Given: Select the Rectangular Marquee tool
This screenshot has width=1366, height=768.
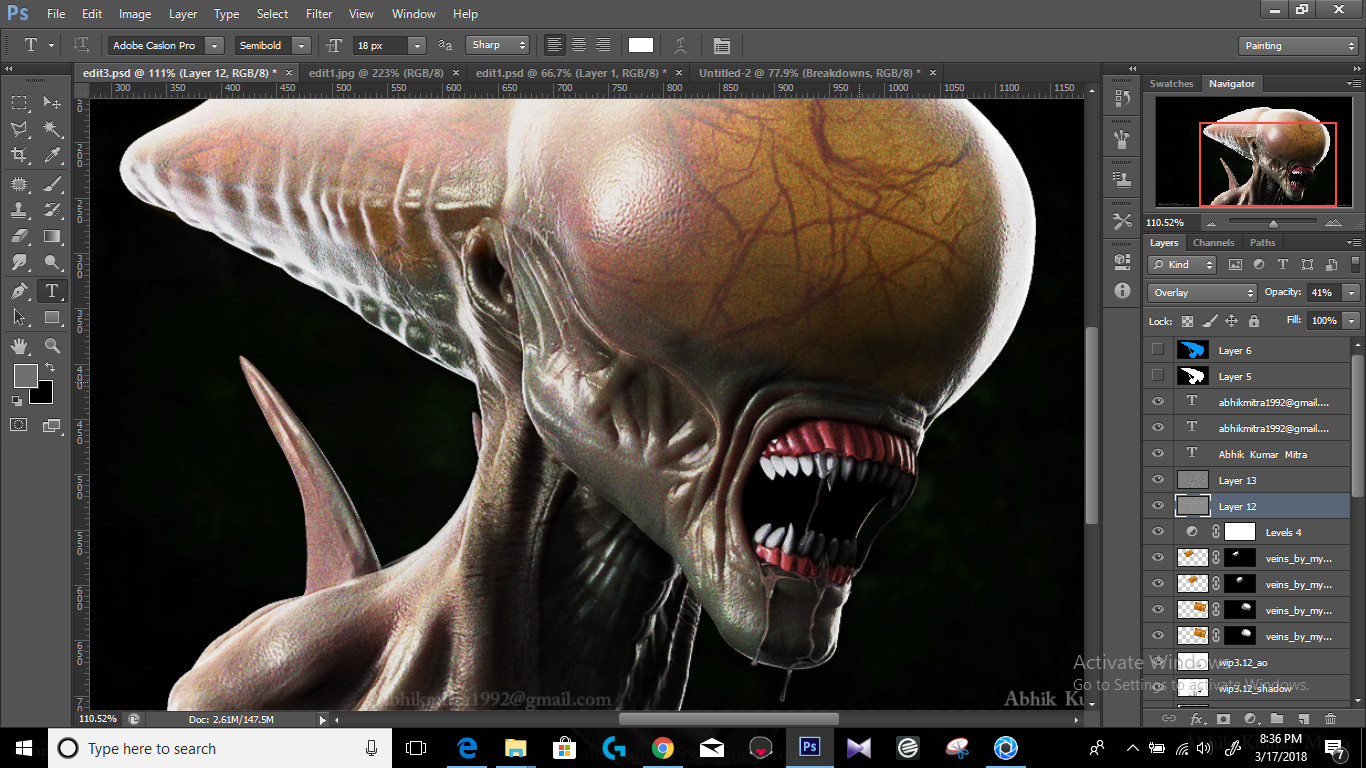Looking at the screenshot, I should coord(19,103).
